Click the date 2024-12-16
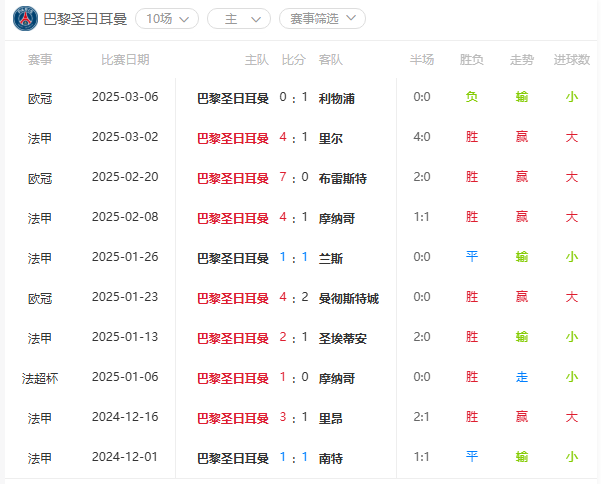 [125, 417]
